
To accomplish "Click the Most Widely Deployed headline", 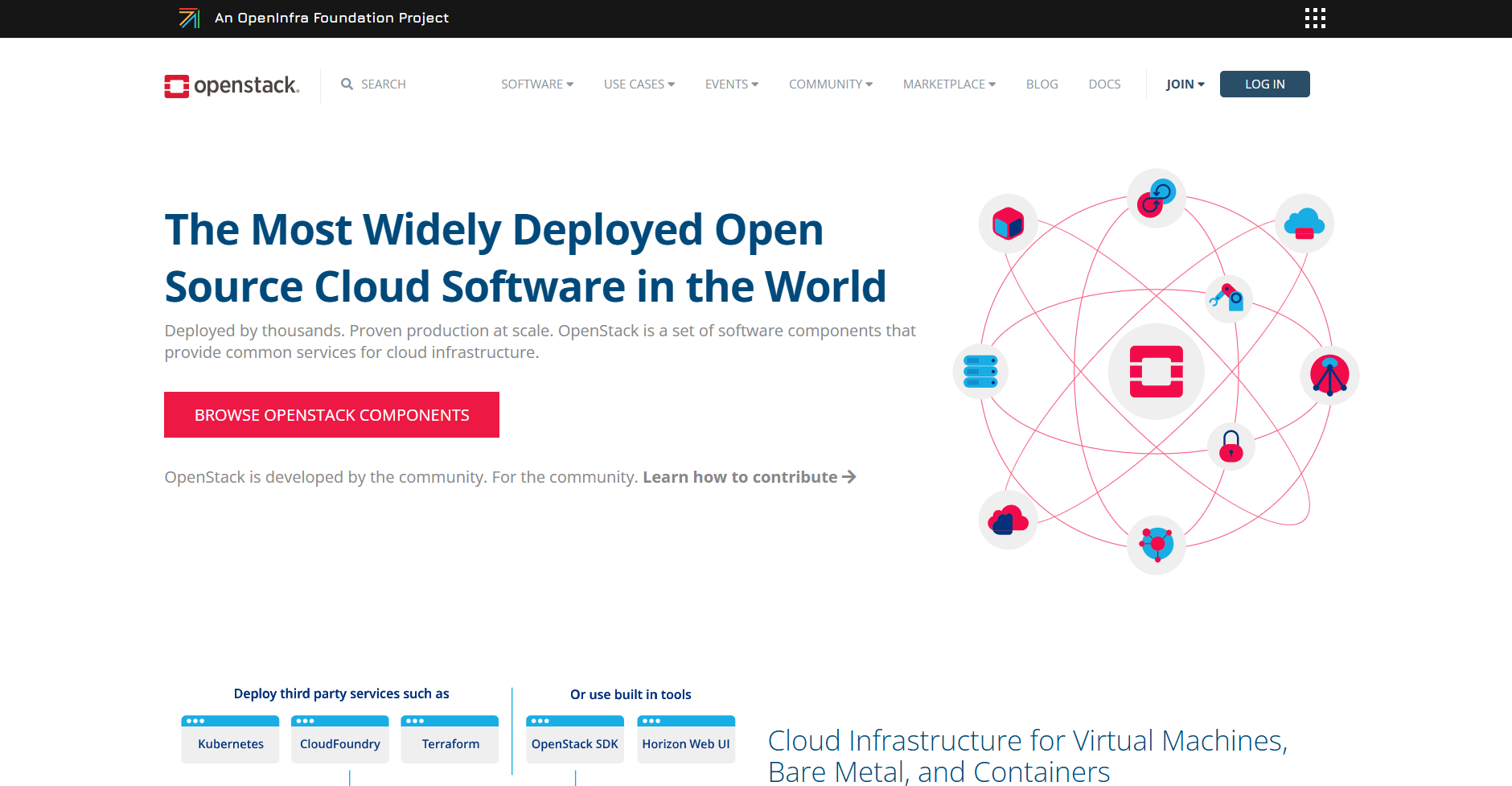I will click(x=525, y=257).
